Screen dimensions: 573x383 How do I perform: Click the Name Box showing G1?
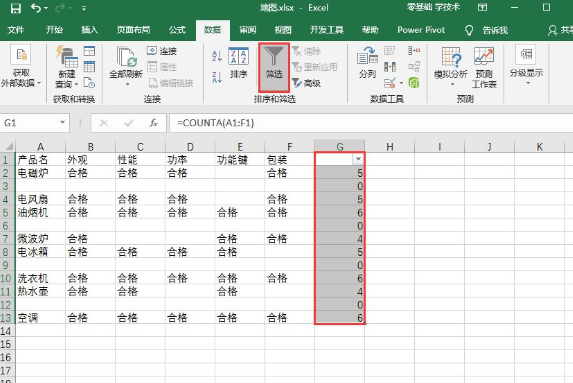29,123
